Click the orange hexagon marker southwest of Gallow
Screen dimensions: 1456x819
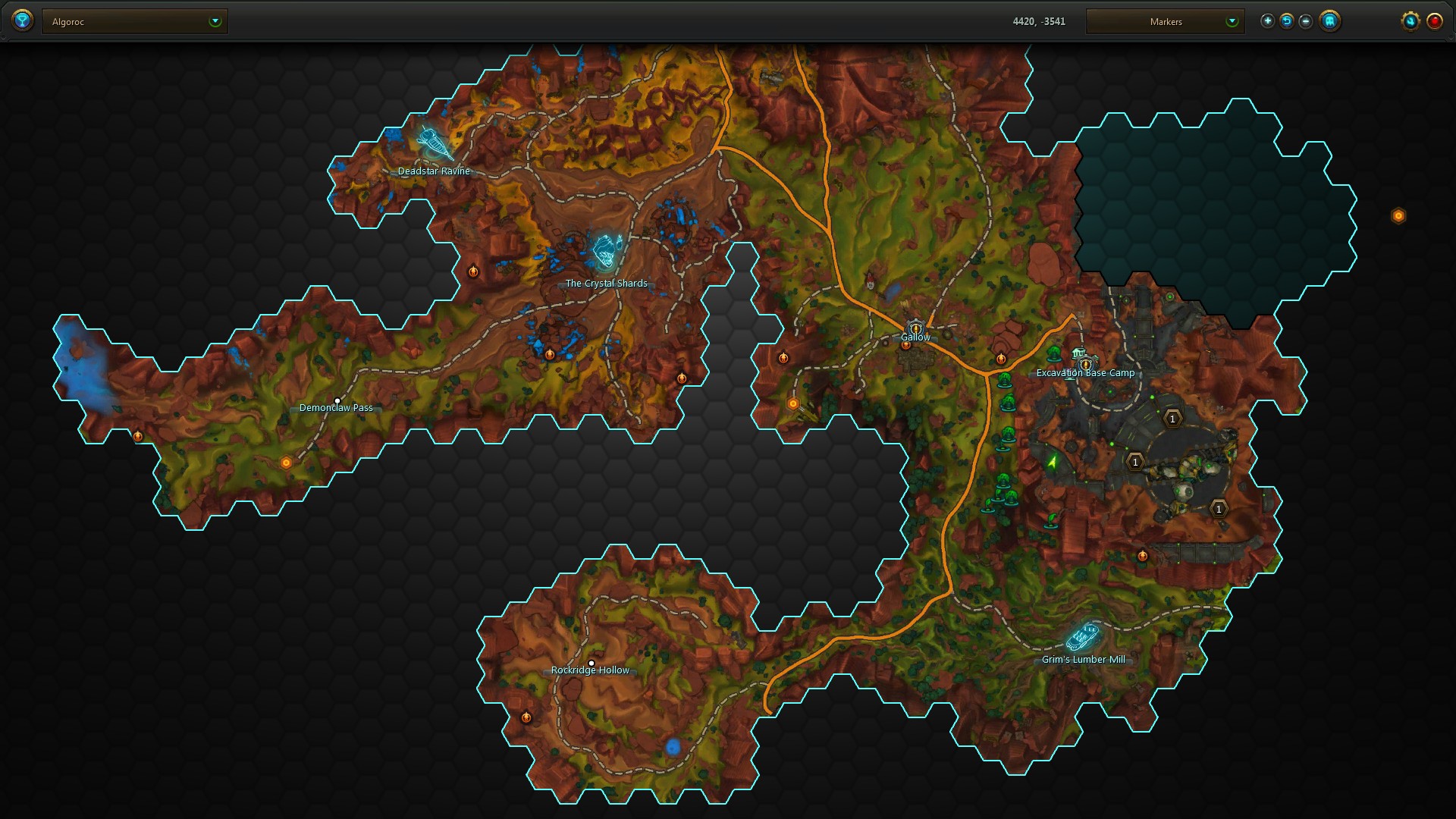[793, 404]
